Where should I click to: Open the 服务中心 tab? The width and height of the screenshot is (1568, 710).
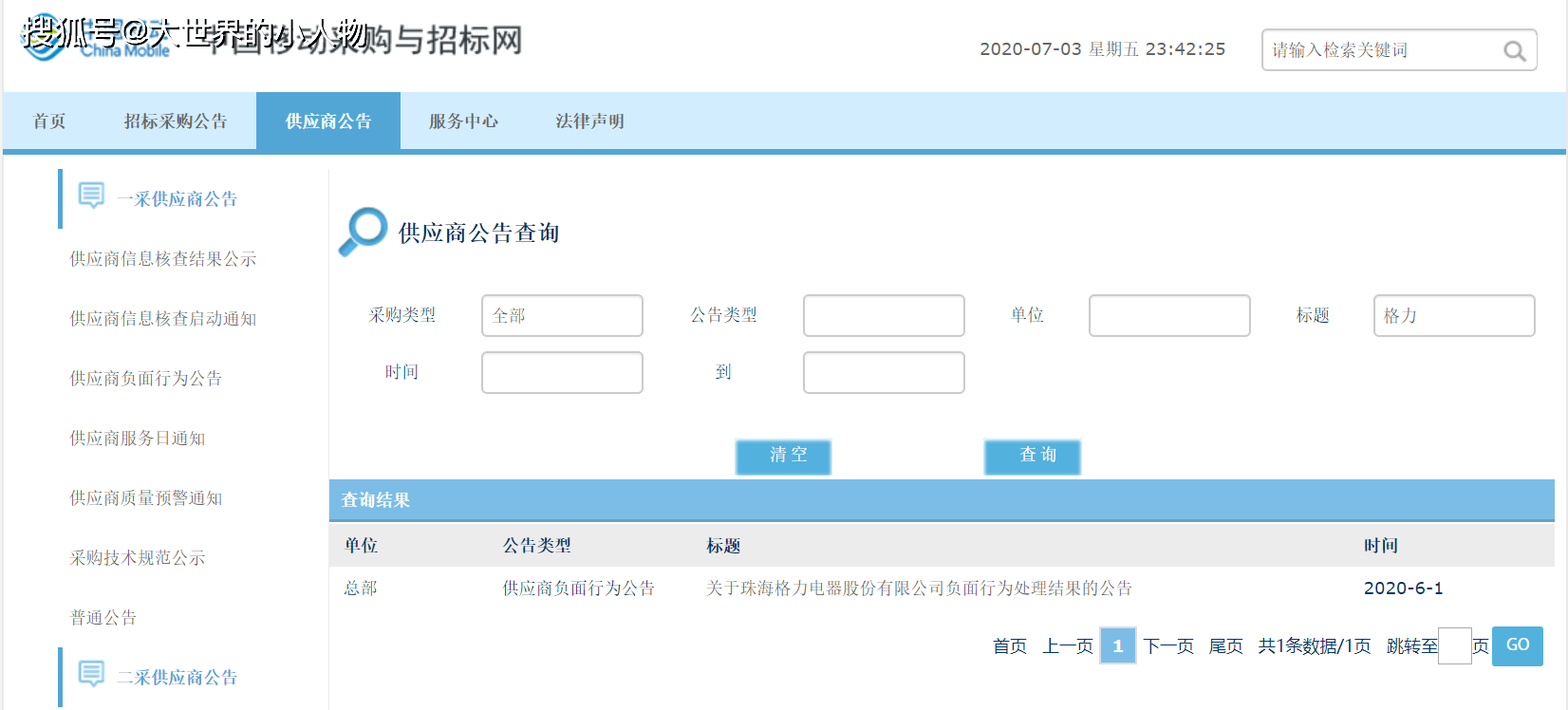coord(463,121)
